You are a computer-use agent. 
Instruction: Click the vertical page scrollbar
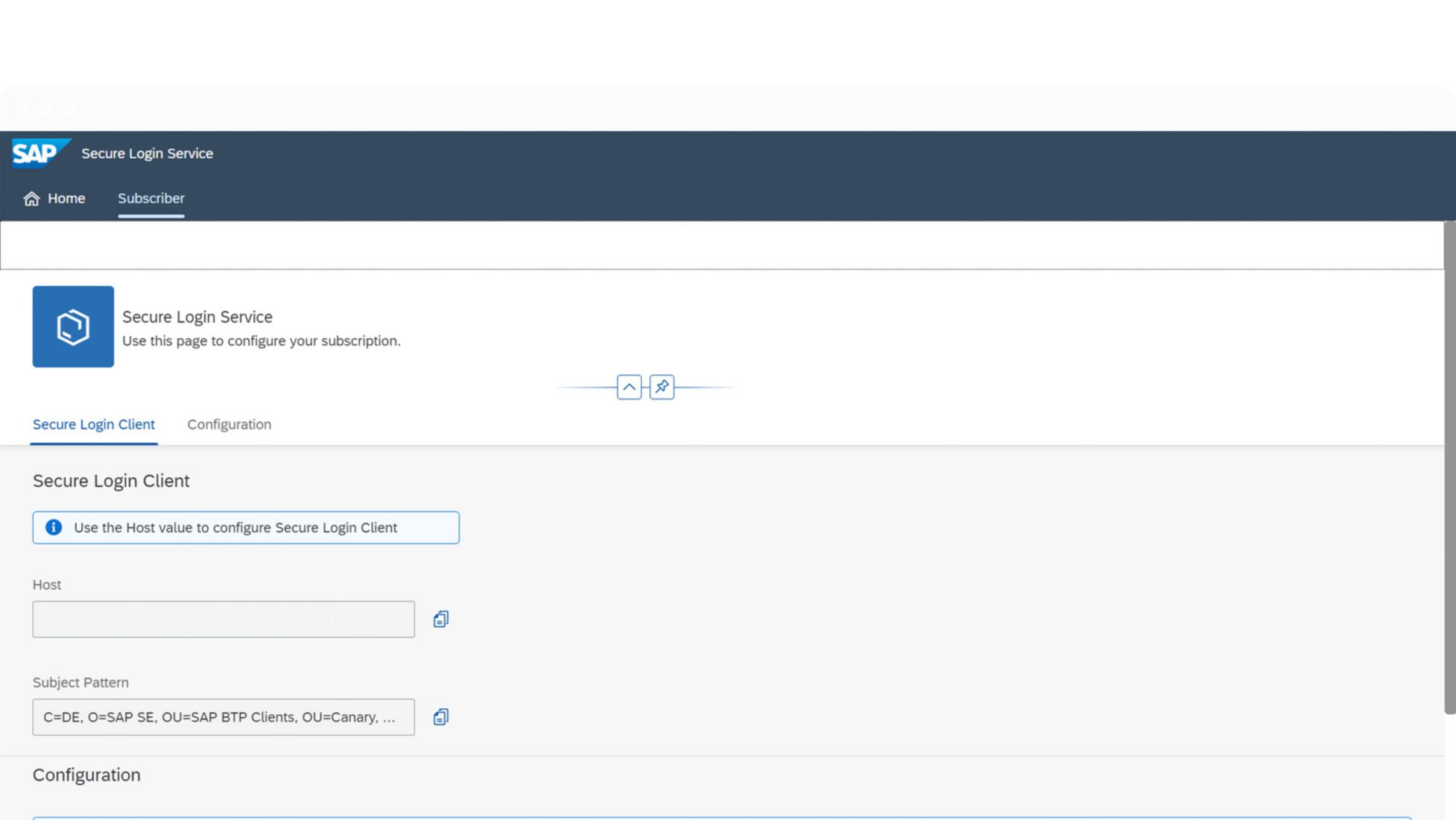pos(1449,467)
